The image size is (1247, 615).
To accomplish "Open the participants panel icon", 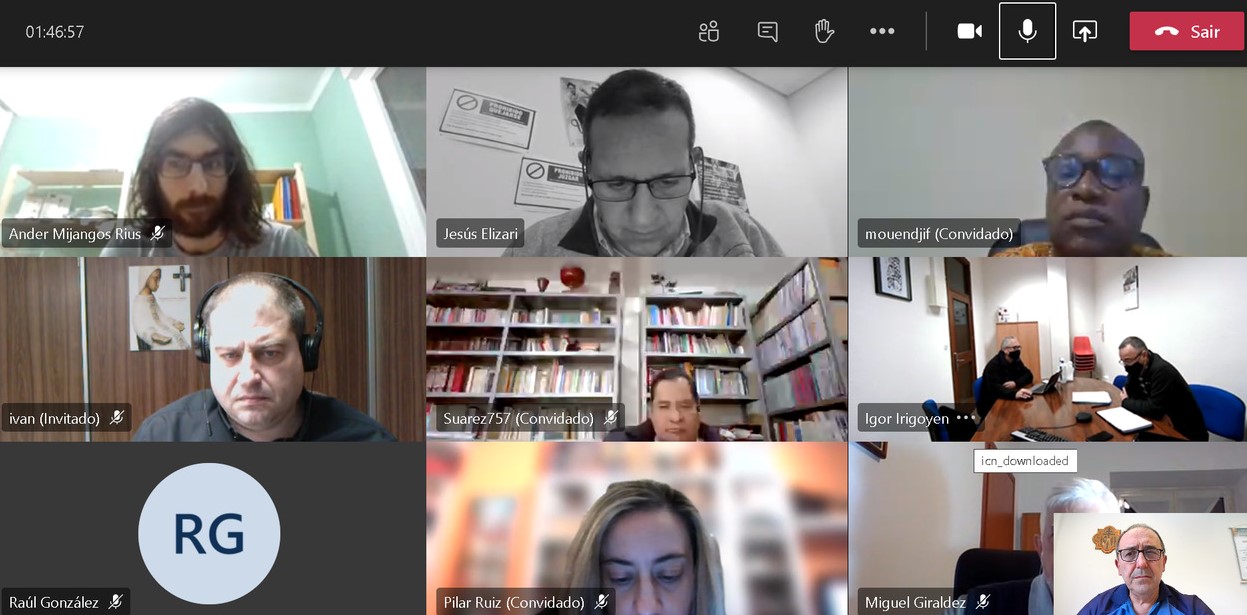I will (709, 31).
